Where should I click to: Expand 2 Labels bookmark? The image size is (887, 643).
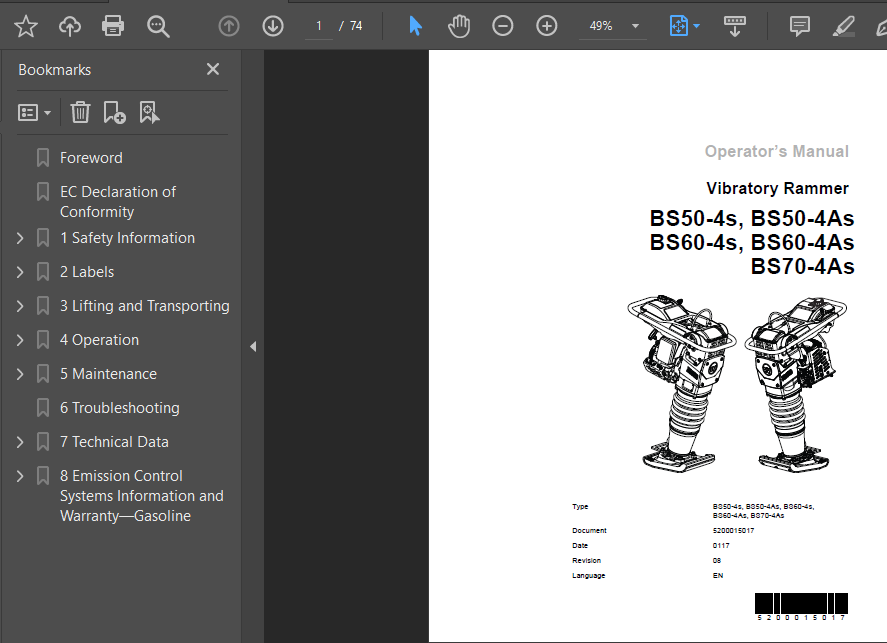pyautogui.click(x=20, y=272)
